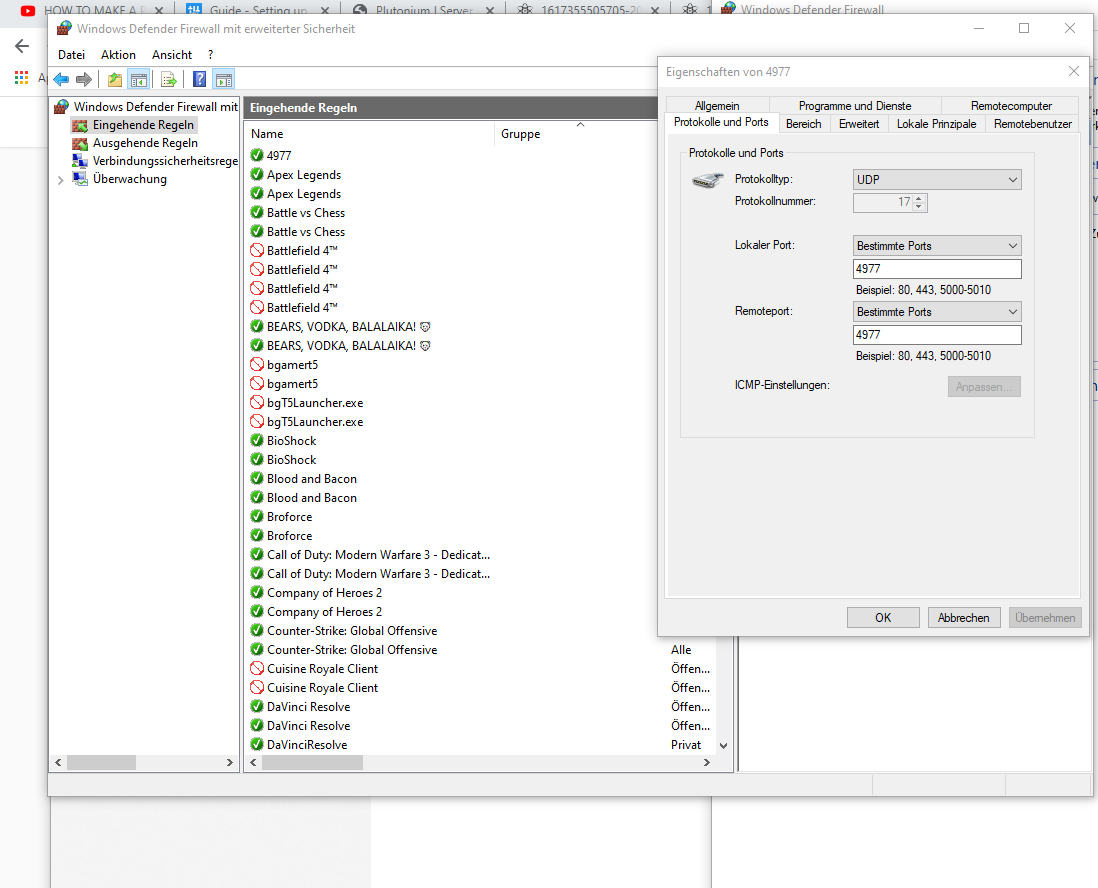
Task: Expand the Überwachung tree node
Action: tap(60, 180)
